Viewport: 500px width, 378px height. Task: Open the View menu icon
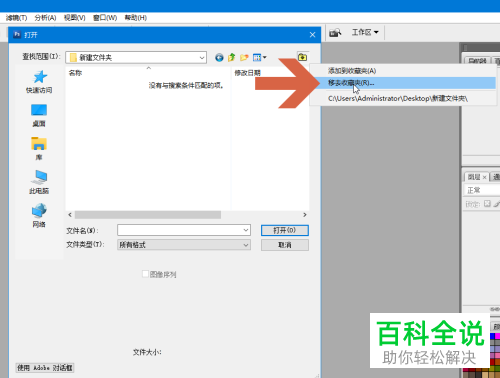pyautogui.click(x=259, y=58)
